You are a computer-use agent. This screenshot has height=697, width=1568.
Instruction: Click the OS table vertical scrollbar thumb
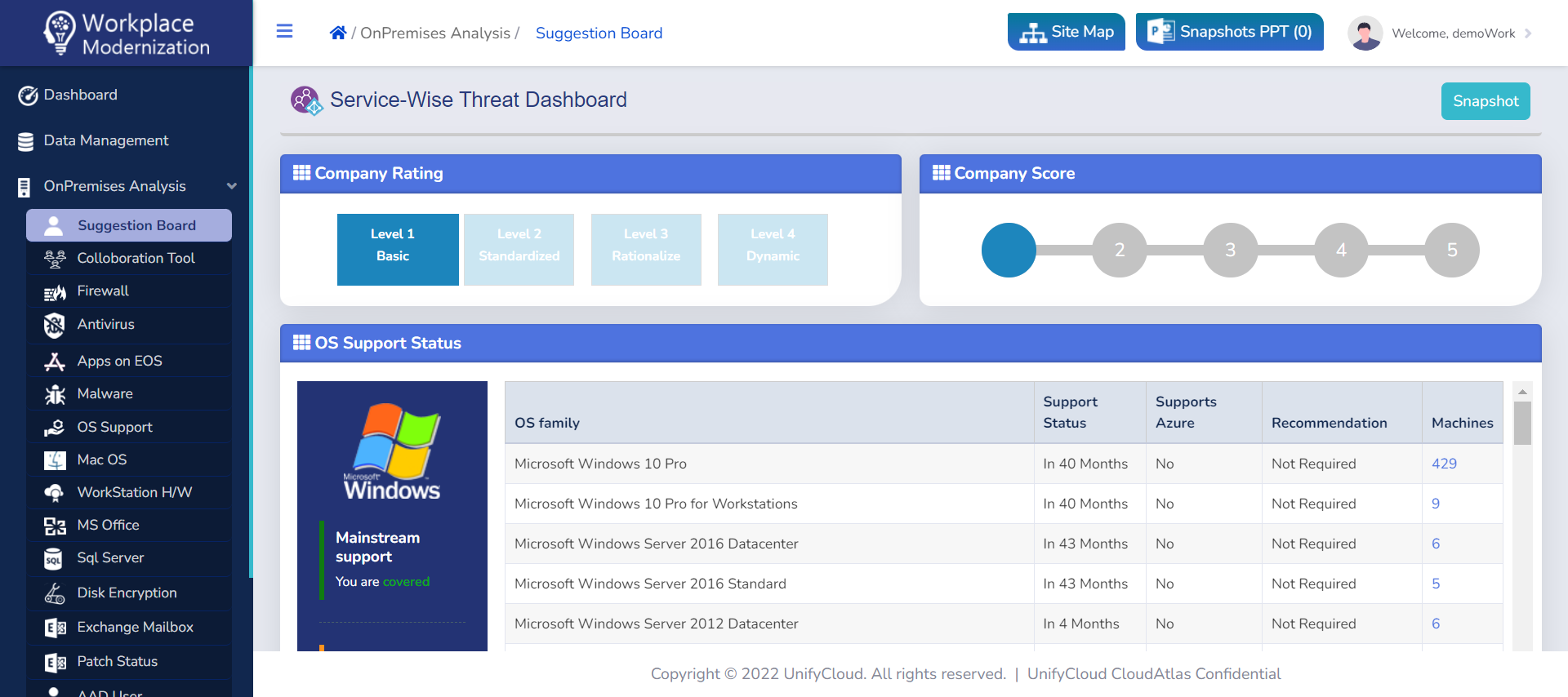pos(1522,423)
